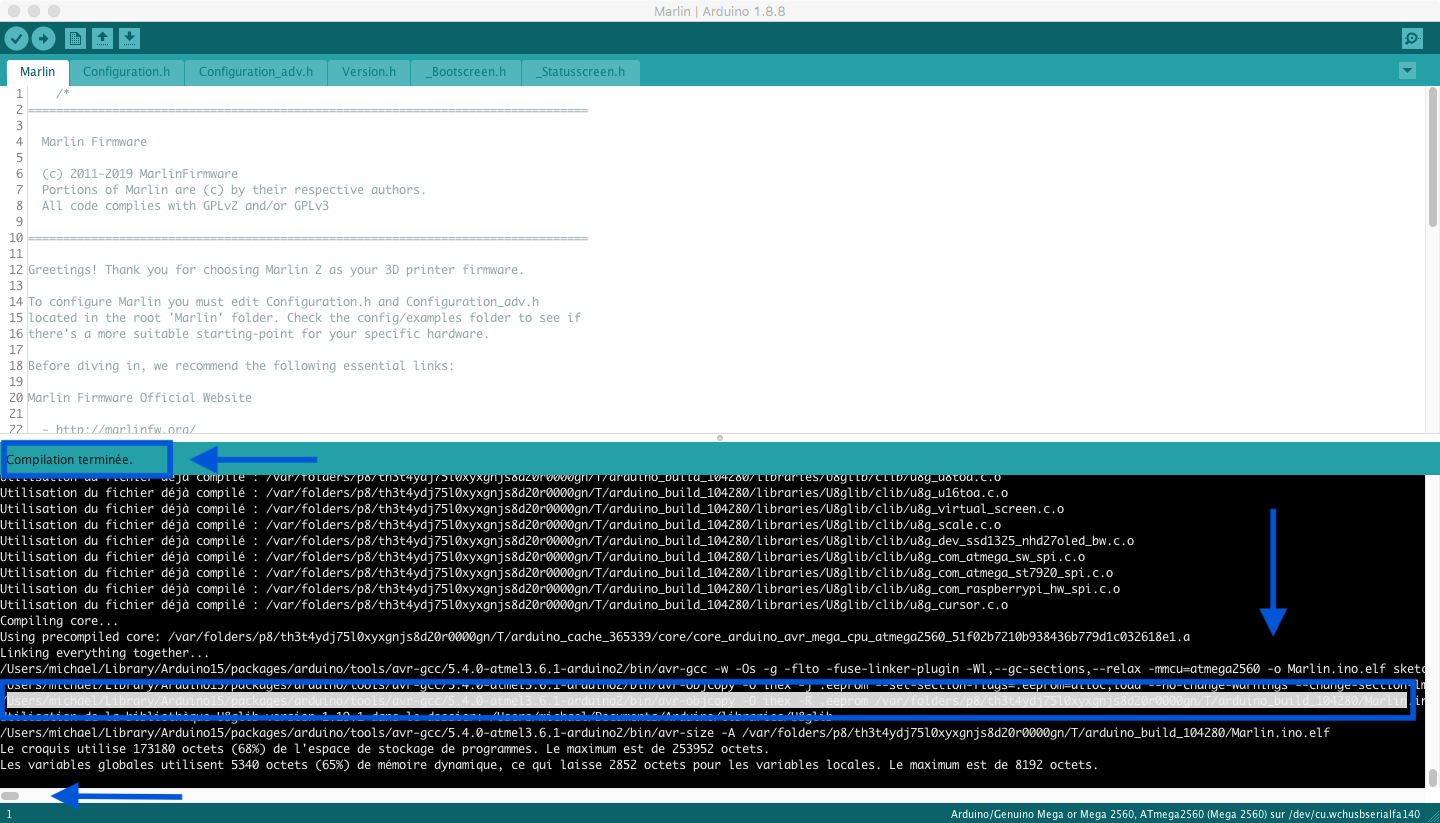Click the 'To configure Marlin you must edit' line
The width and height of the screenshot is (1440, 823).
(283, 302)
